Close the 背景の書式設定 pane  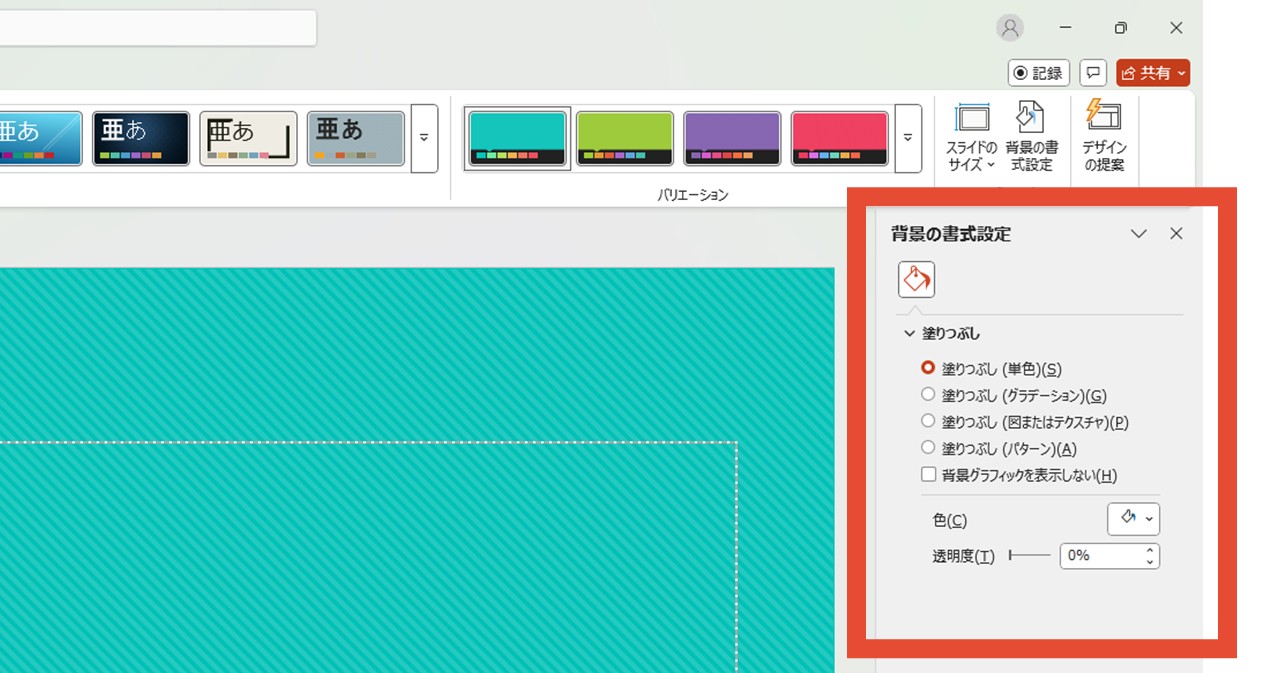[x=1176, y=234]
